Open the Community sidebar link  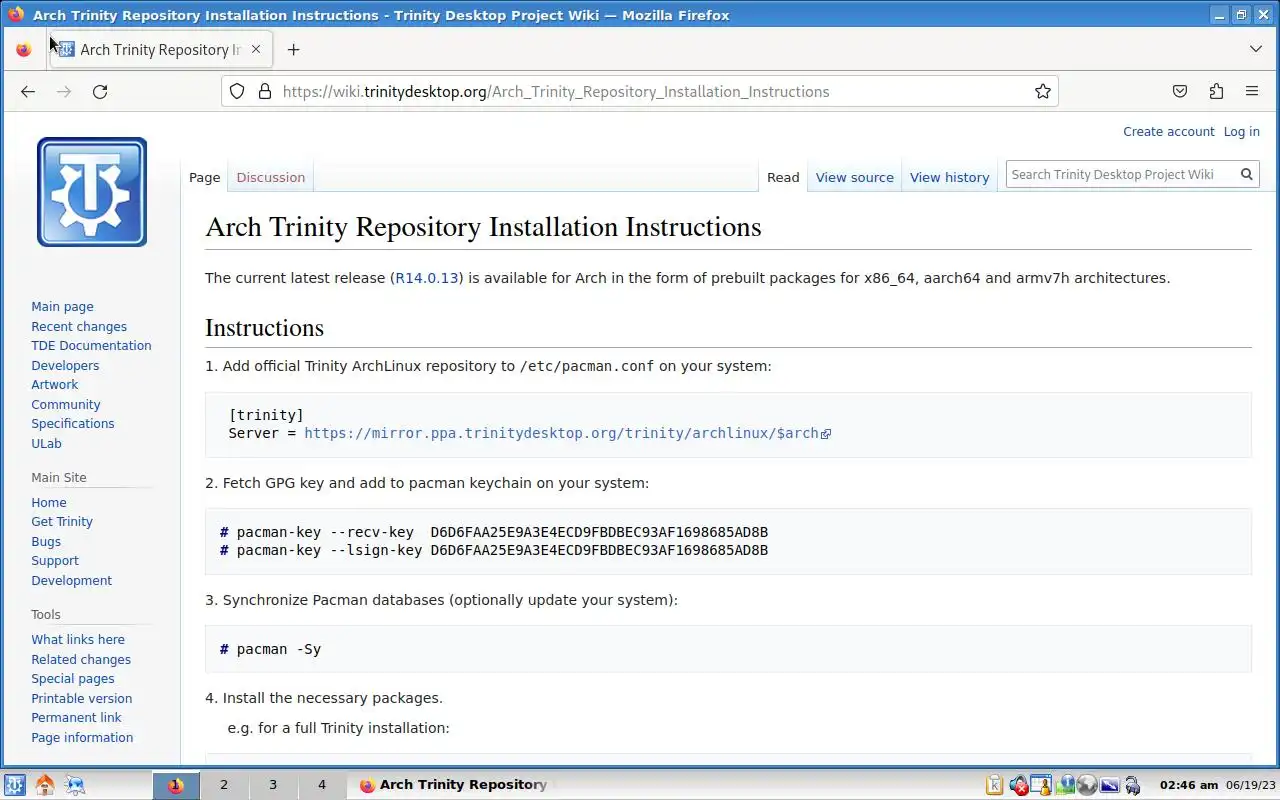[66, 404]
